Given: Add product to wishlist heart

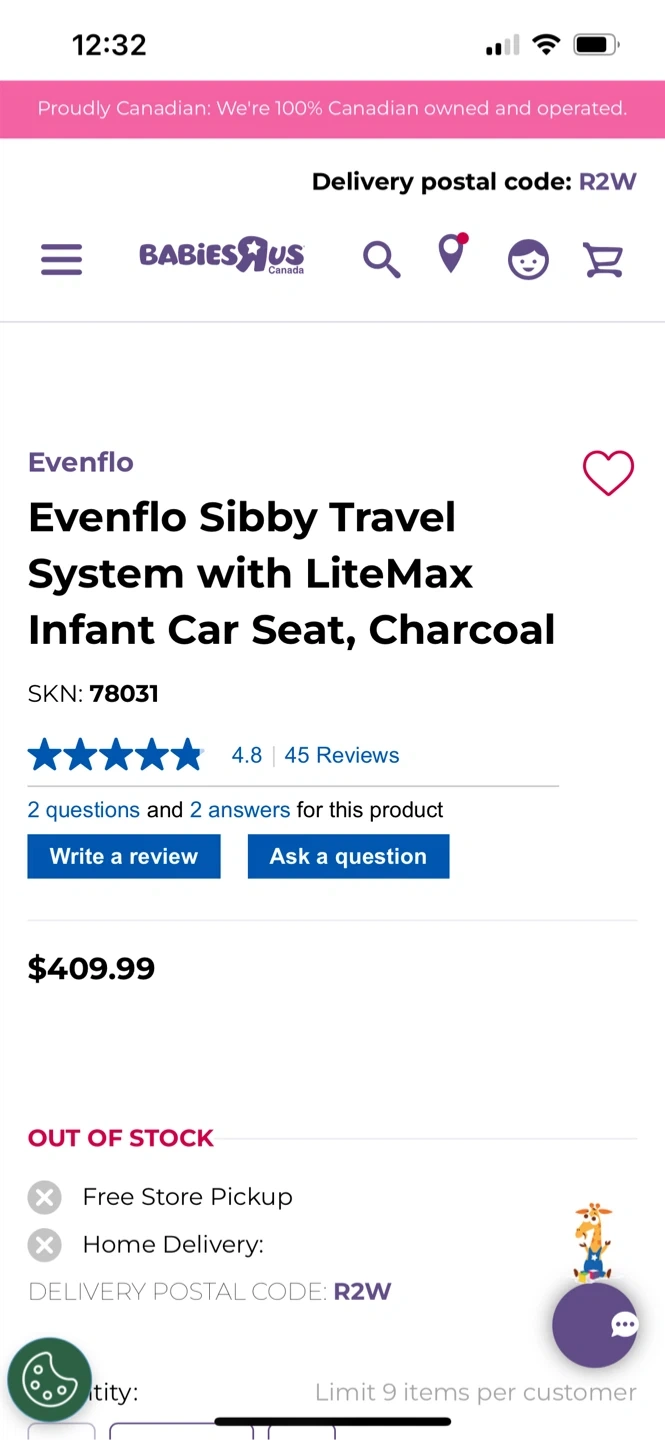Looking at the screenshot, I should (x=608, y=472).
